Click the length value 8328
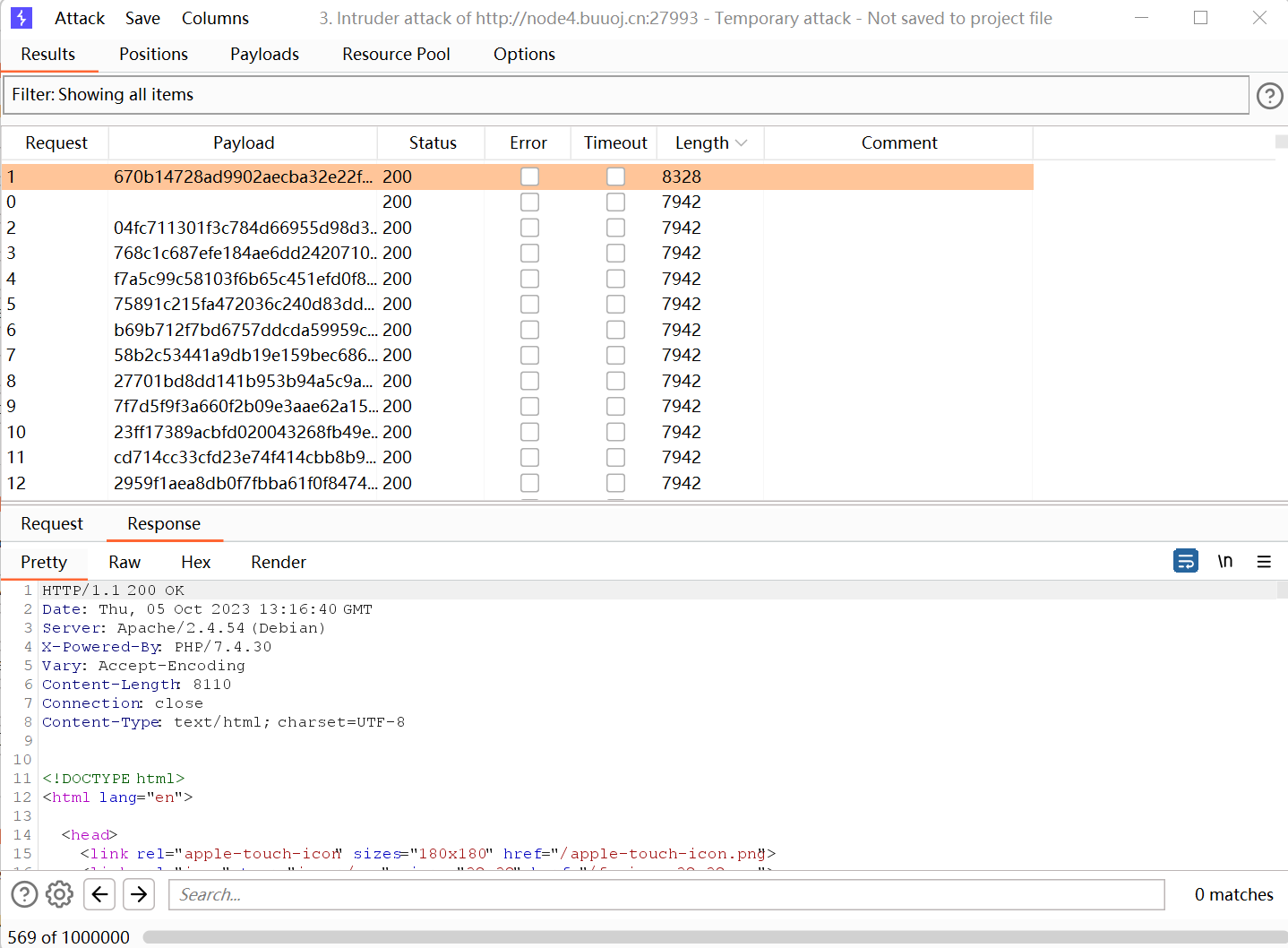This screenshot has width=1288, height=948. 682,177
